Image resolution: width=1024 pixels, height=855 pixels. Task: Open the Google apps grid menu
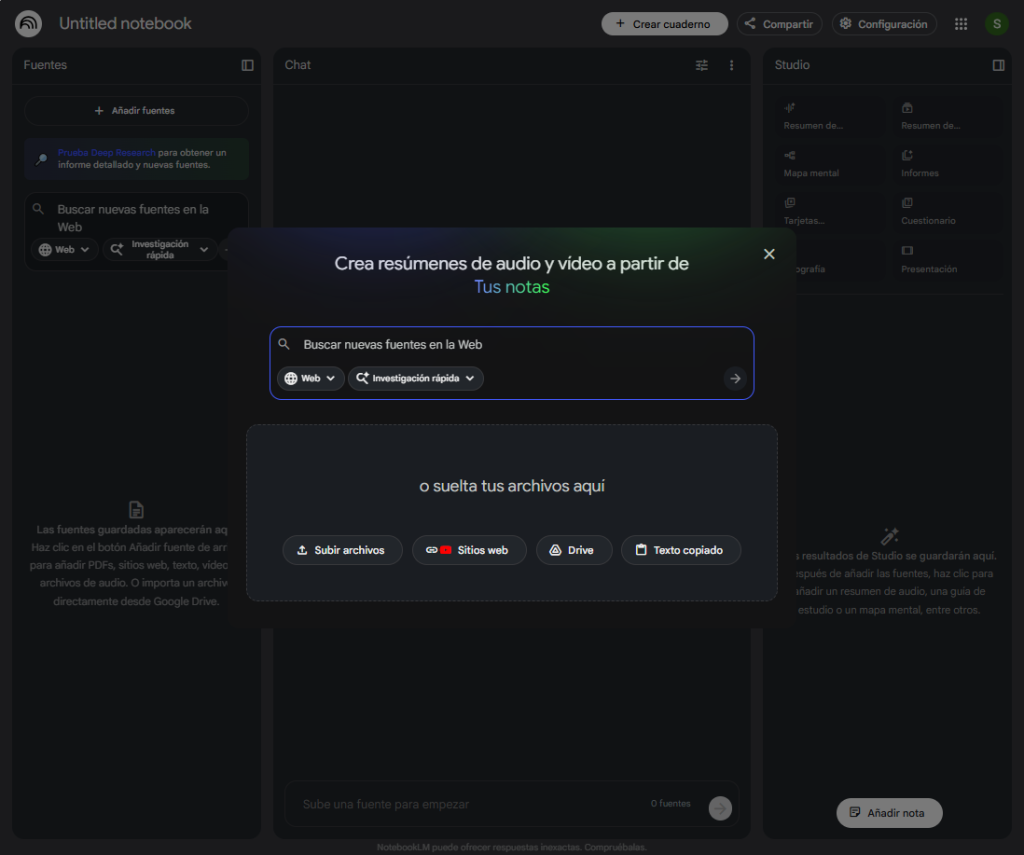[960, 23]
